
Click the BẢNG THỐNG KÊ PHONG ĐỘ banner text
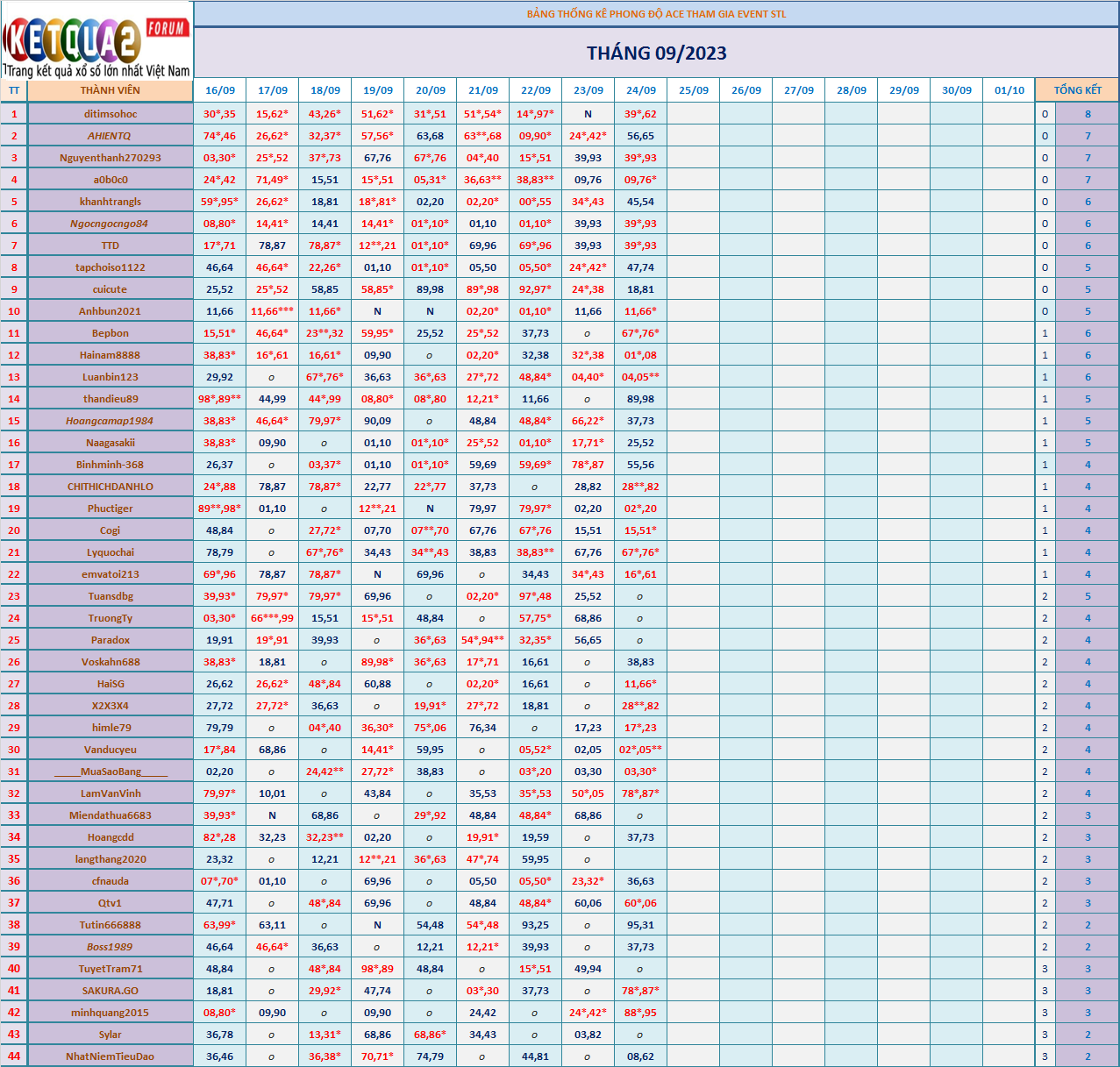pos(656,14)
